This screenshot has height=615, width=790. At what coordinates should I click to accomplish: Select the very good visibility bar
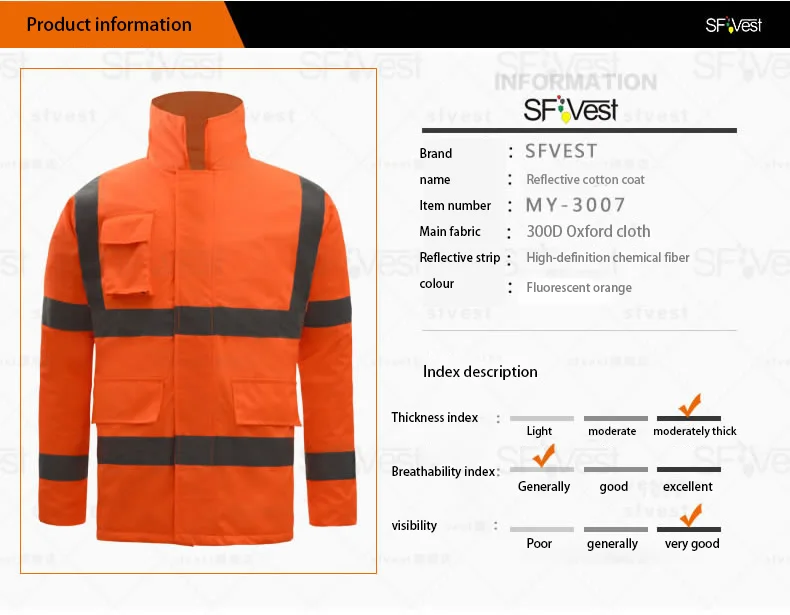(x=689, y=529)
